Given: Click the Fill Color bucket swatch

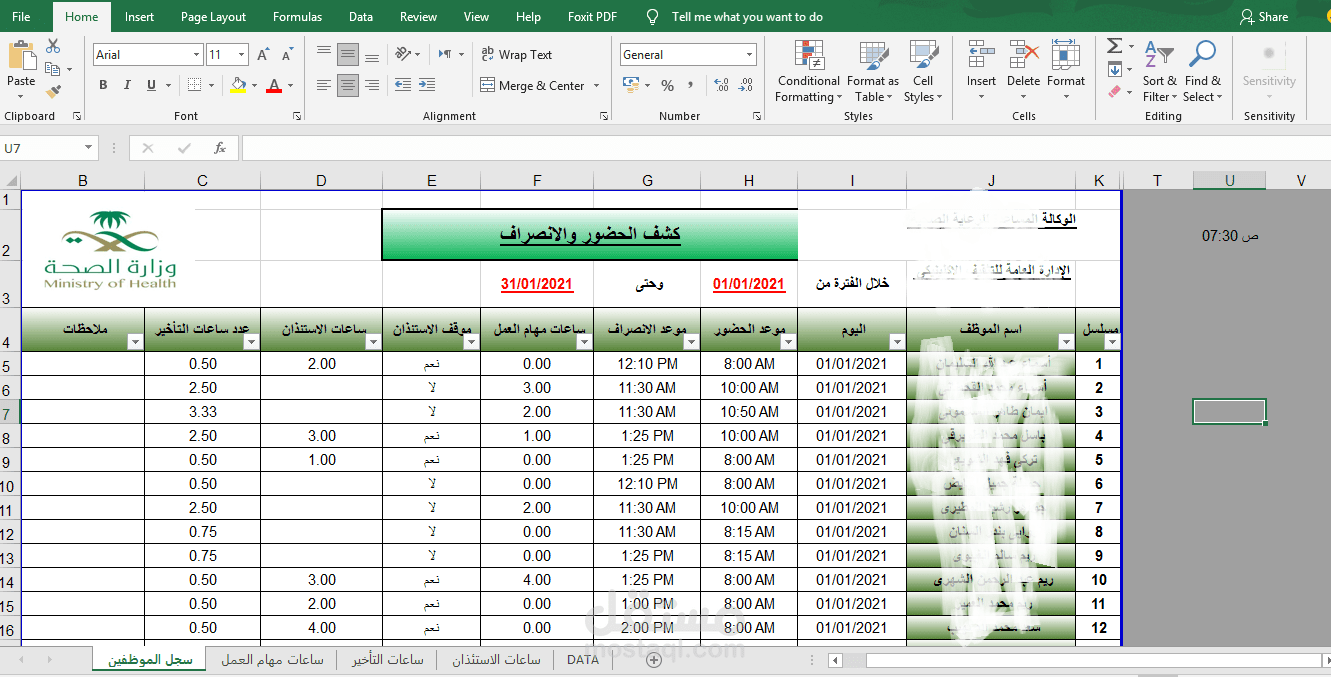Looking at the screenshot, I should tap(237, 85).
